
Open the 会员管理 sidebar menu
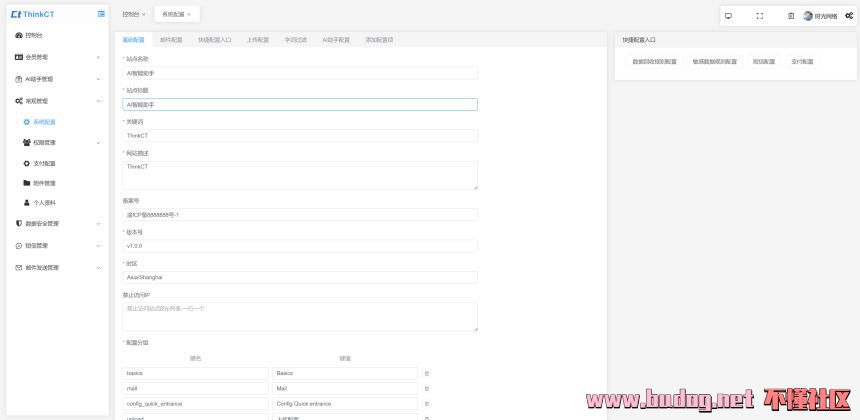[x=58, y=57]
